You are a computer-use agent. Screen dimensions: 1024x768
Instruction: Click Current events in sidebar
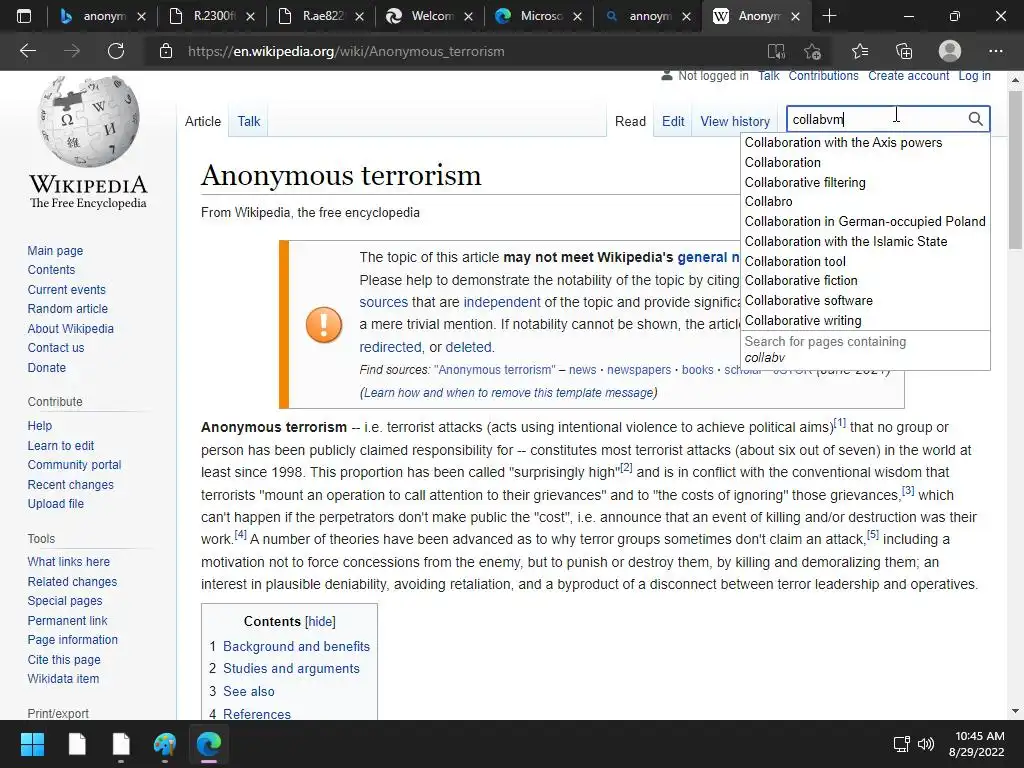[x=66, y=290]
